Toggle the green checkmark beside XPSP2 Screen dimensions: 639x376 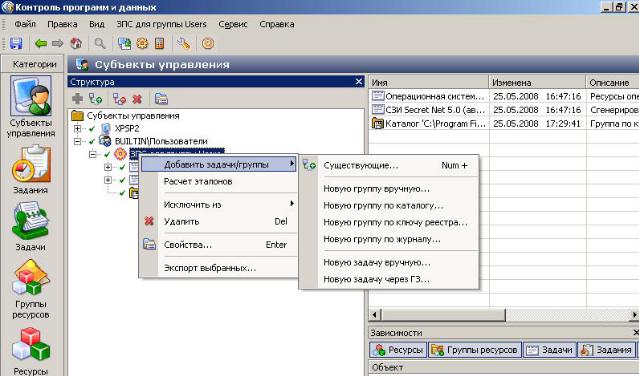click(x=92, y=129)
